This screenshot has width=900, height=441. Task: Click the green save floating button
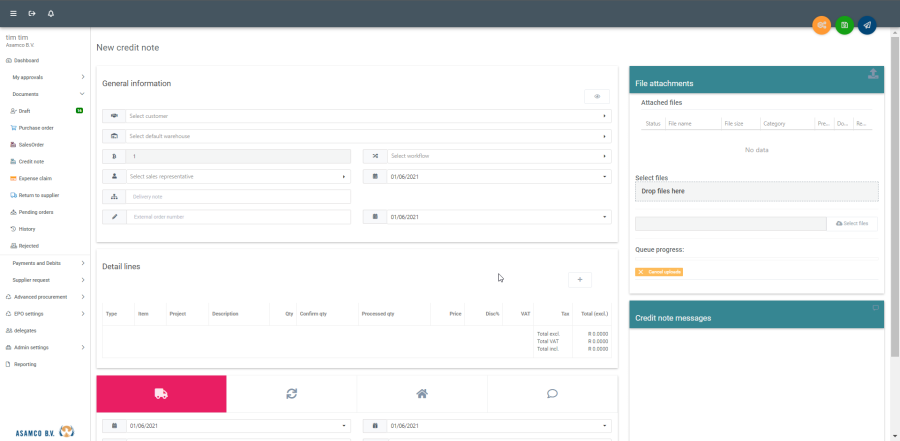[844, 25]
